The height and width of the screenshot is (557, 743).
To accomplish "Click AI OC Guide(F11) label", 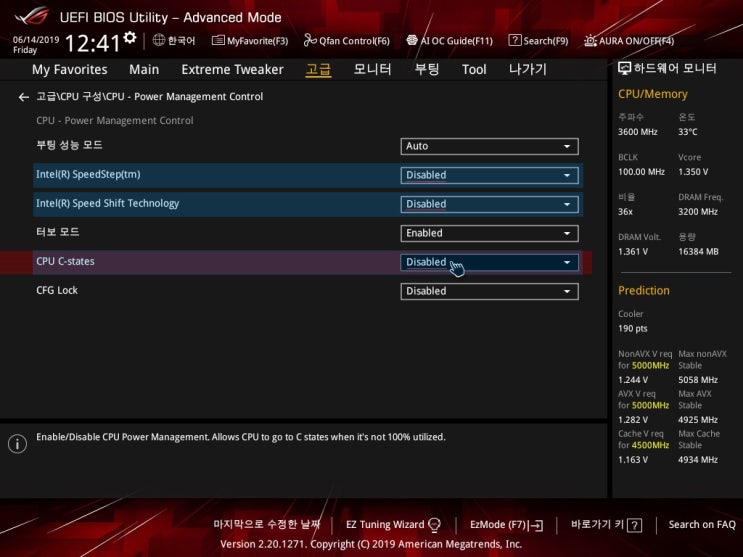I will pyautogui.click(x=456, y=41).
